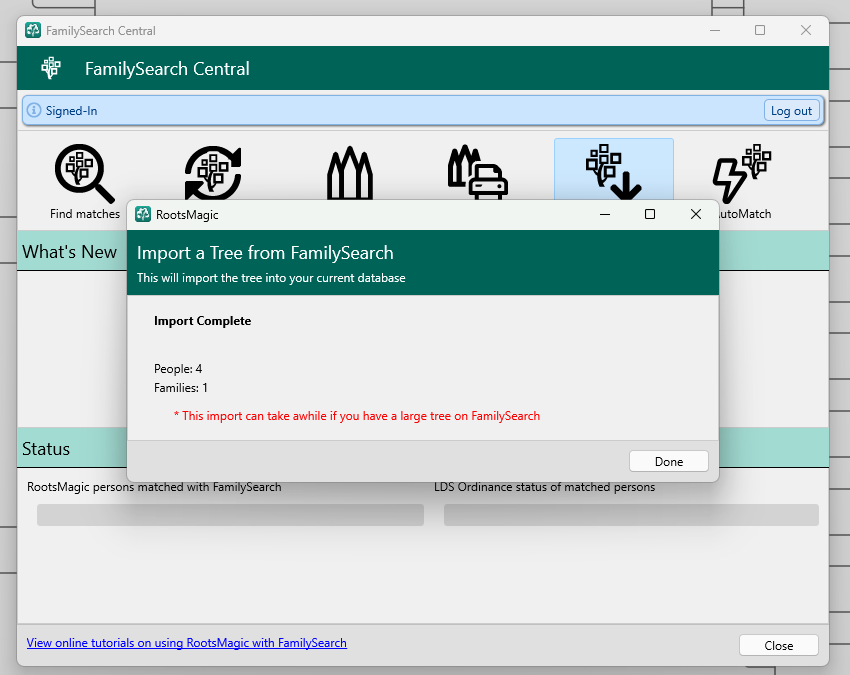Screen dimensions: 850x675
Task: Click the 'Import Complete' heading text
Action: point(202,320)
